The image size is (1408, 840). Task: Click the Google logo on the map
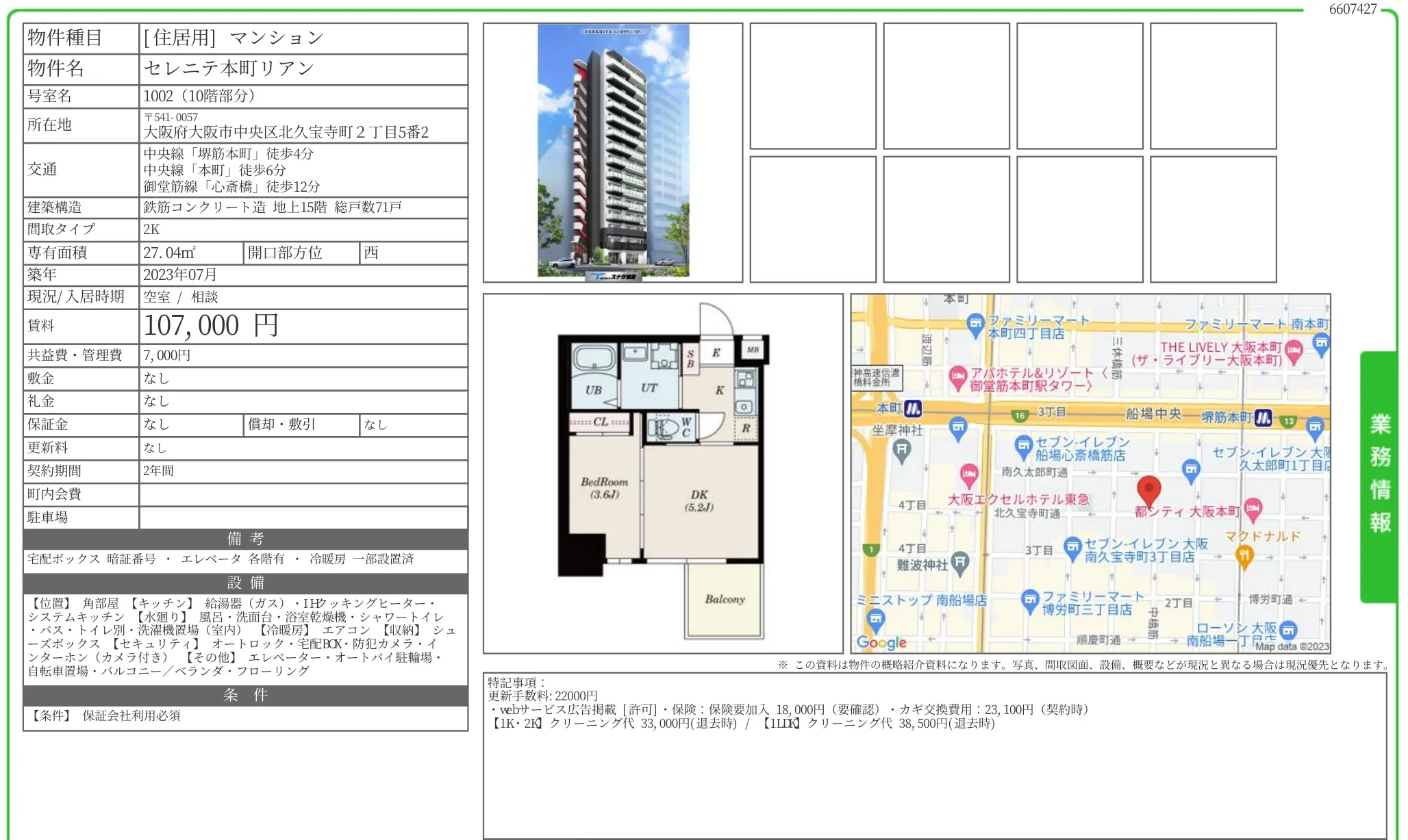(x=881, y=642)
